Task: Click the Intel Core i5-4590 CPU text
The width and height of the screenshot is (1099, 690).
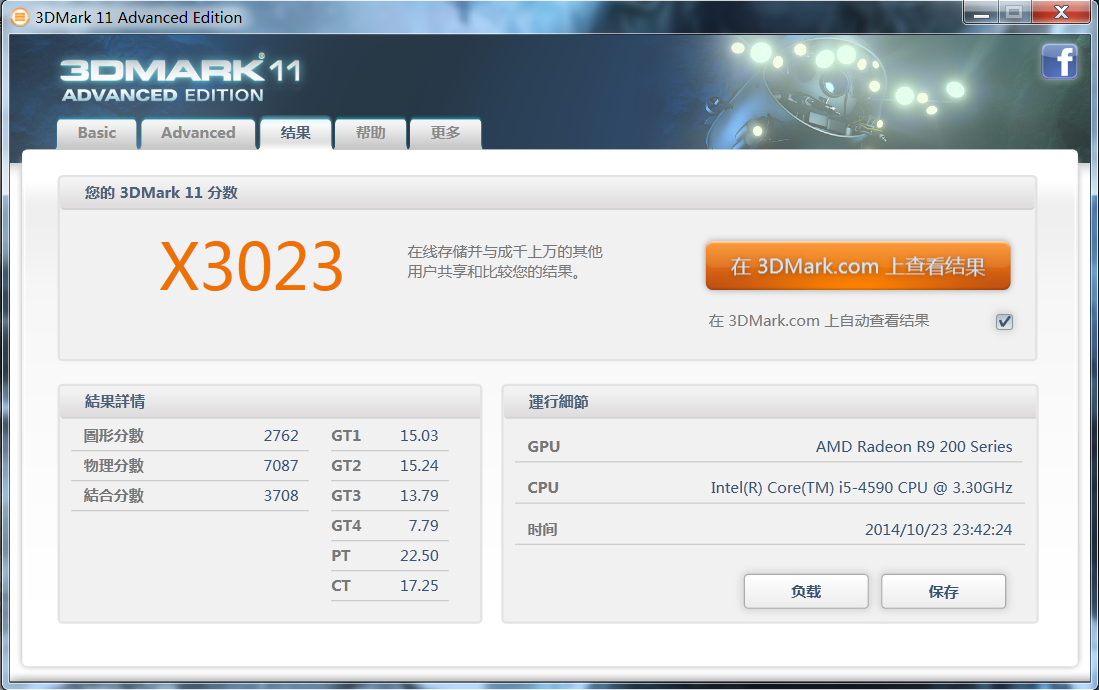Action: [861, 487]
